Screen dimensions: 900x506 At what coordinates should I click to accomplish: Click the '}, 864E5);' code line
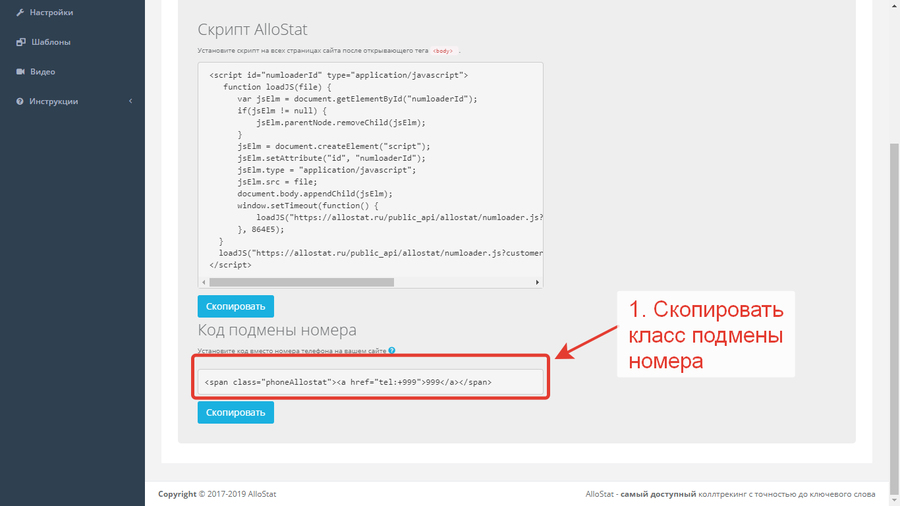click(261, 229)
